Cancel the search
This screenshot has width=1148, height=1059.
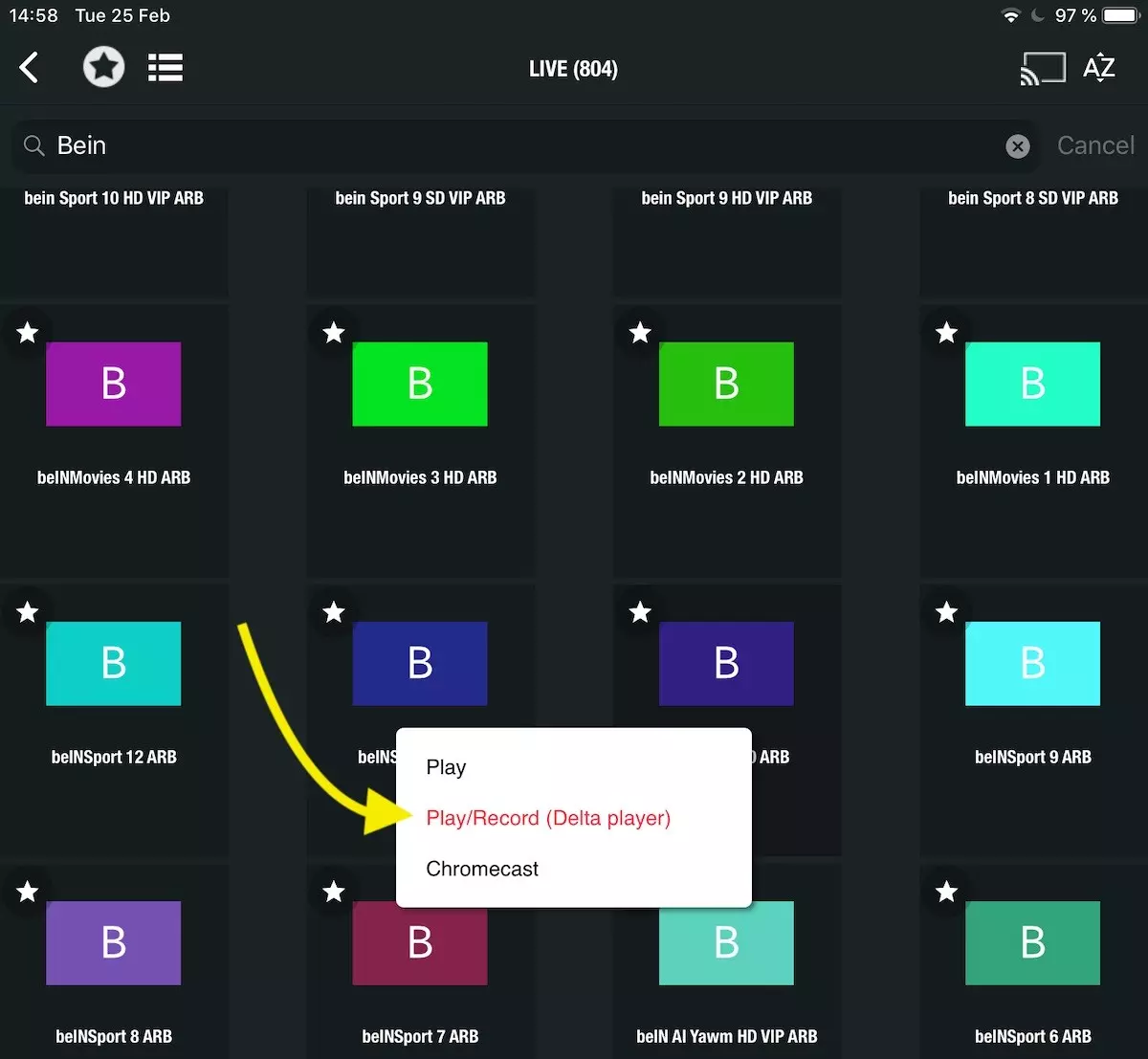pos(1095,145)
